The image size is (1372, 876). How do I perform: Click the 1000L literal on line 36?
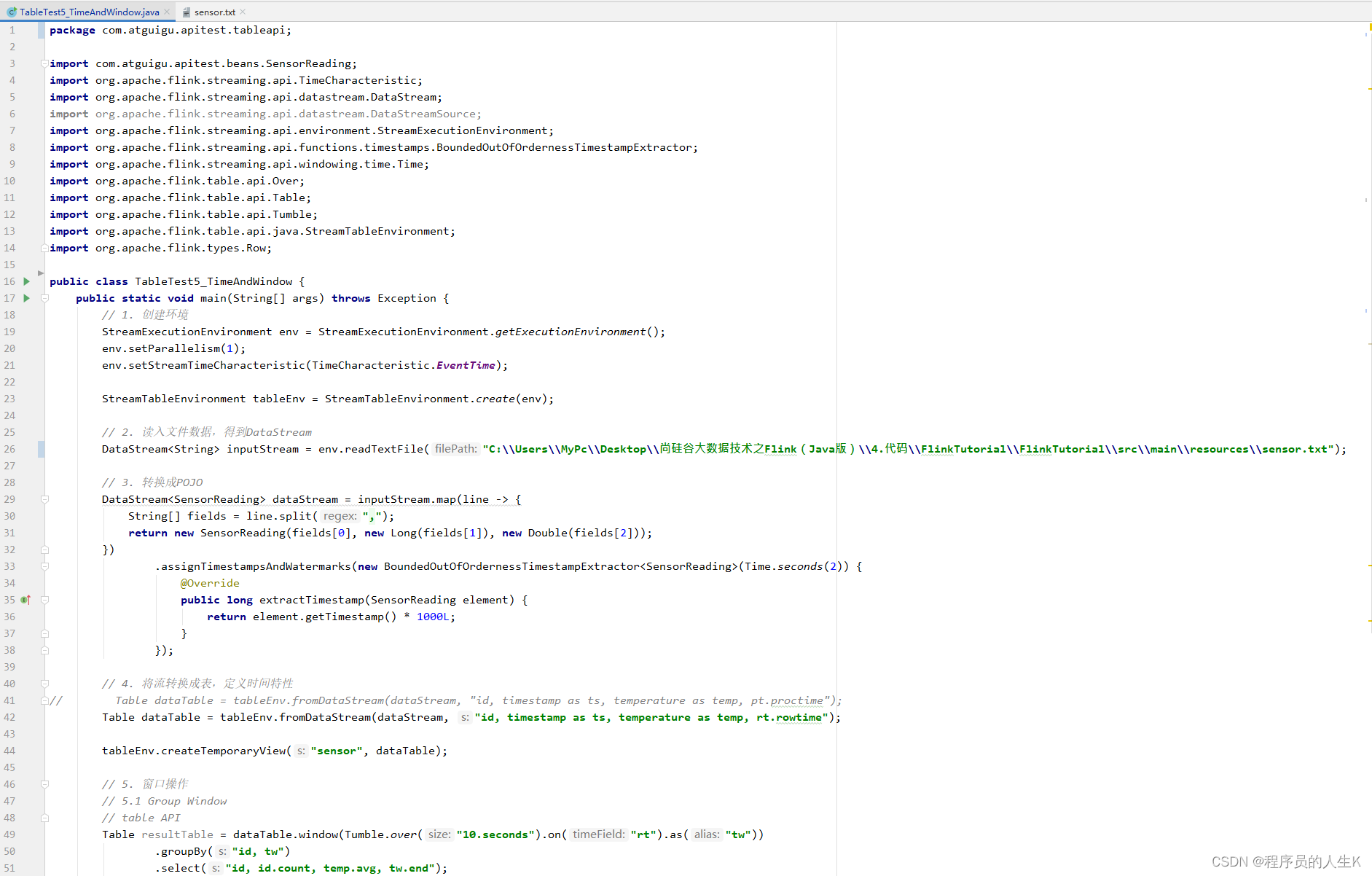click(x=433, y=617)
